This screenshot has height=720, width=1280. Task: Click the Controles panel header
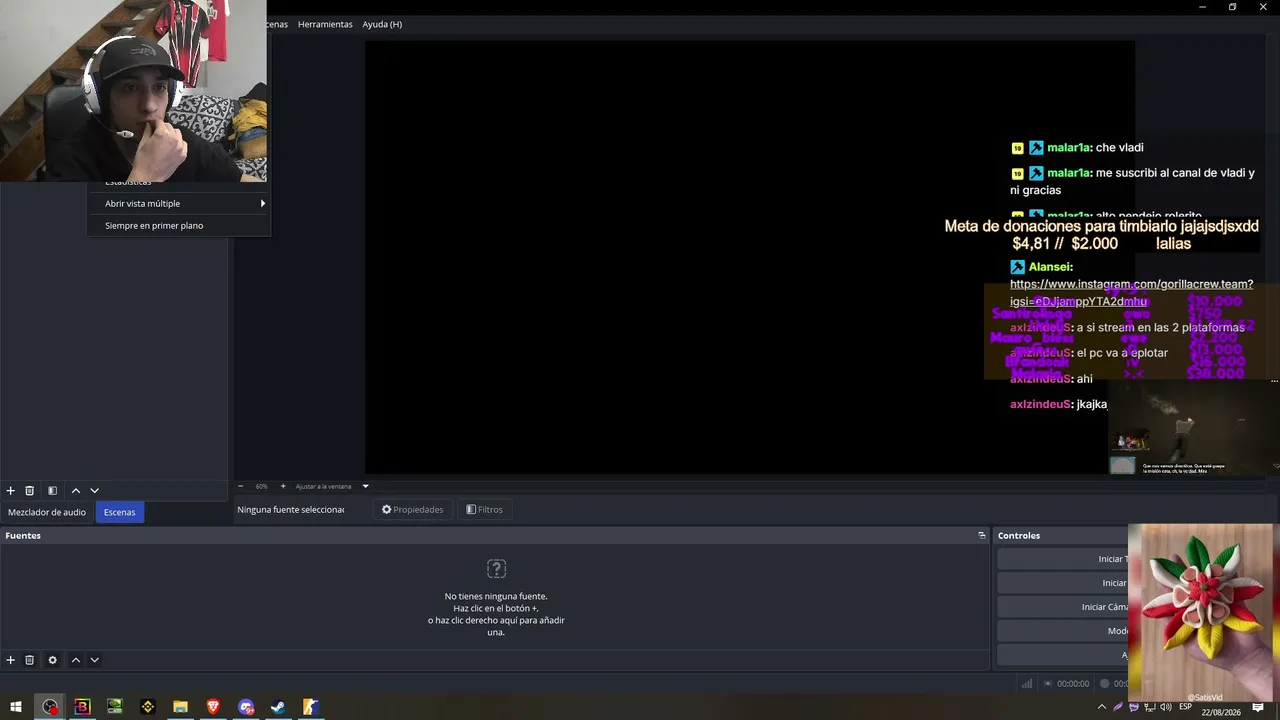click(x=1061, y=535)
